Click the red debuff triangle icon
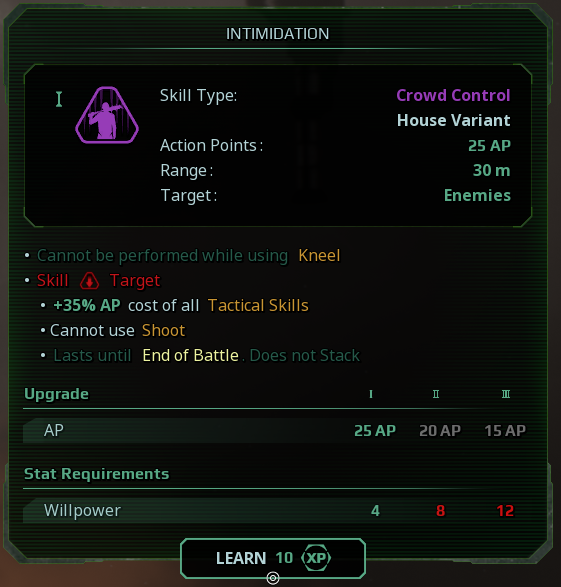Screen dimensions: 561x587 click(x=89, y=281)
